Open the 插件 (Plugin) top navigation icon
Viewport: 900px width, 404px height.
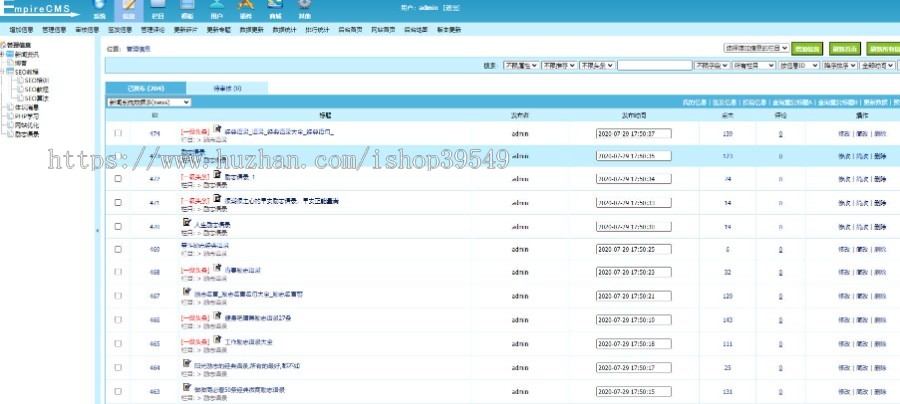[x=246, y=5]
